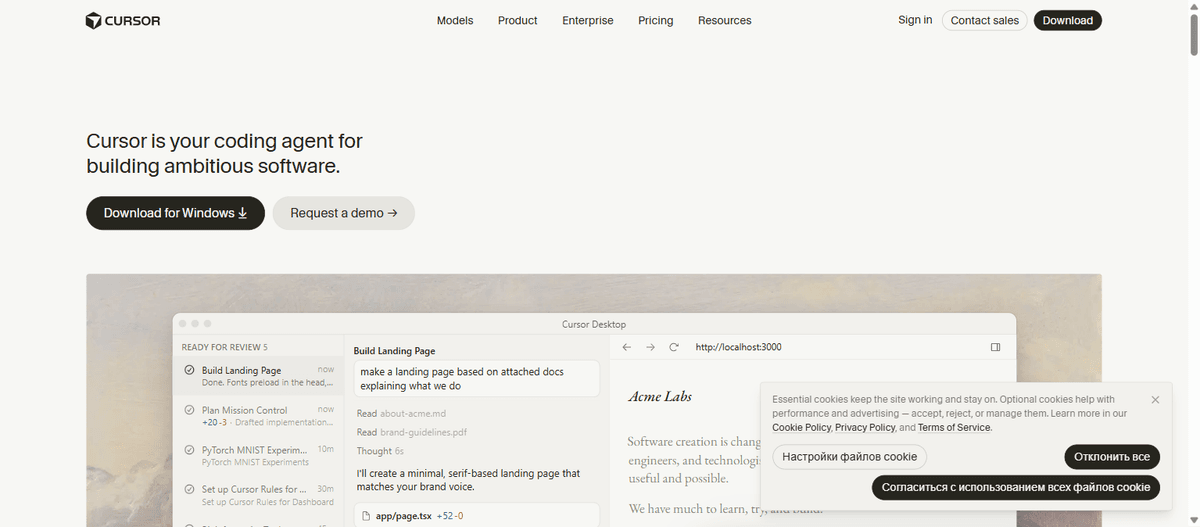The height and width of the screenshot is (527, 1200).
Task: Go to the Pricing page
Action: (656, 20)
